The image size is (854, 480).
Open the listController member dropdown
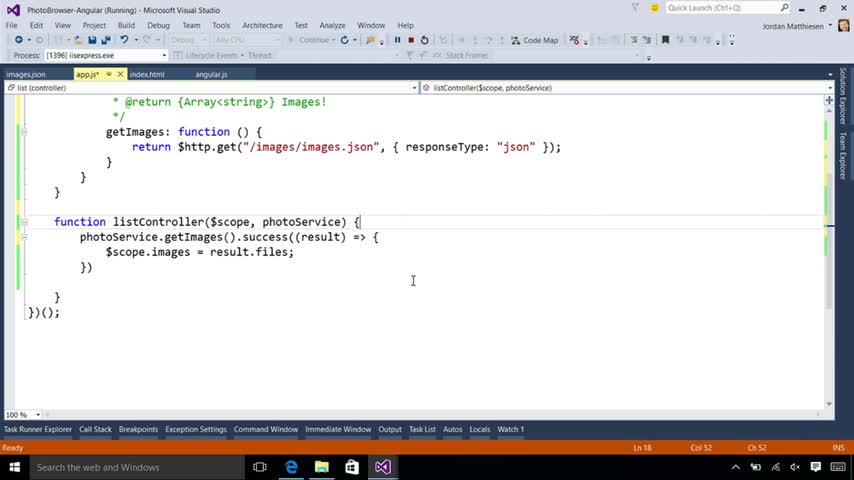[829, 88]
